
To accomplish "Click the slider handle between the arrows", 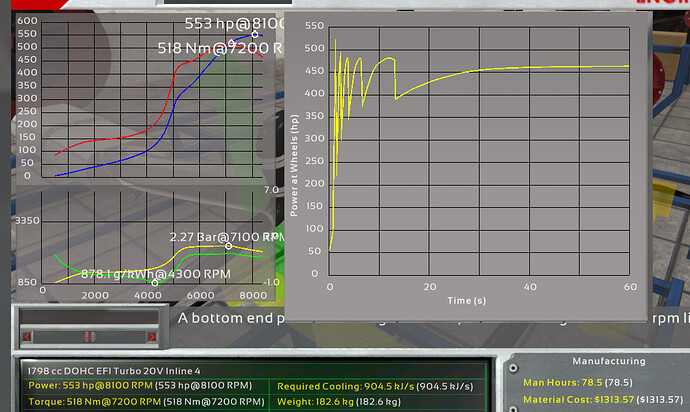I will click(x=90, y=335).
